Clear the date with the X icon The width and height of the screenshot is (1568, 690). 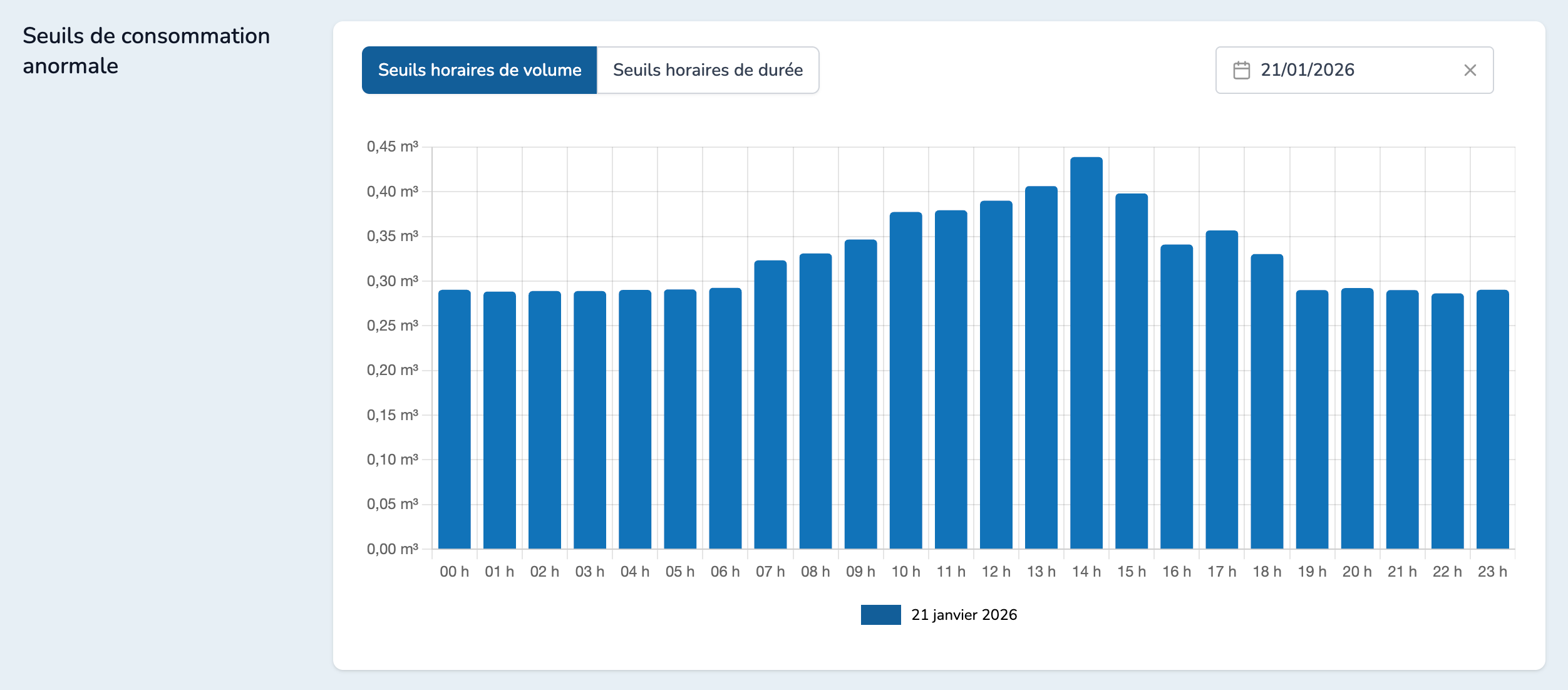[x=1470, y=70]
